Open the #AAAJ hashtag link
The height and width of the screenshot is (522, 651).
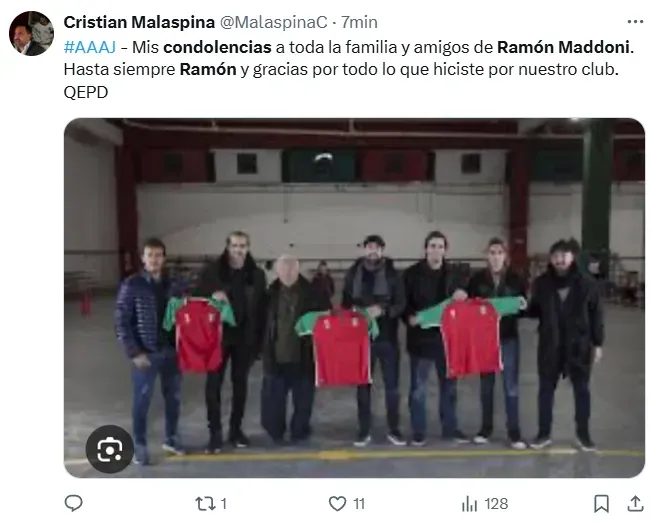point(90,47)
